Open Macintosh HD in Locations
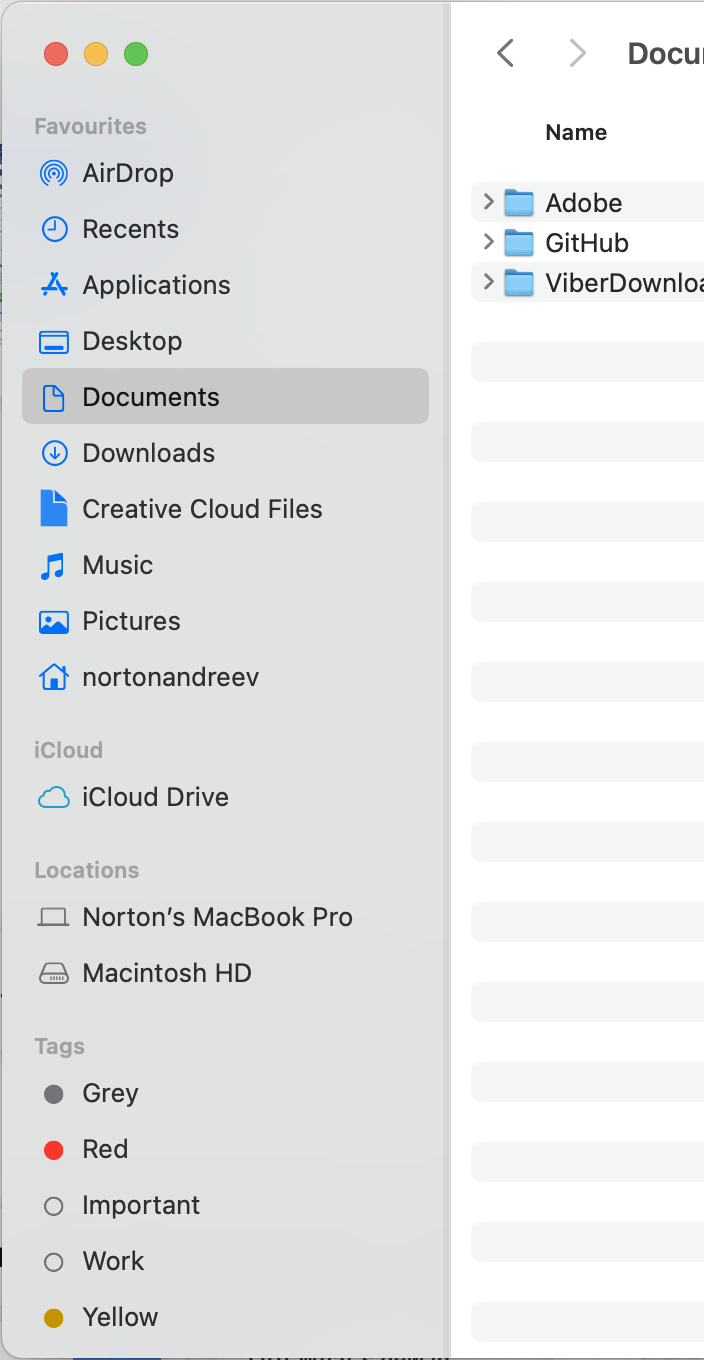The image size is (704, 1360). pyautogui.click(x=167, y=973)
